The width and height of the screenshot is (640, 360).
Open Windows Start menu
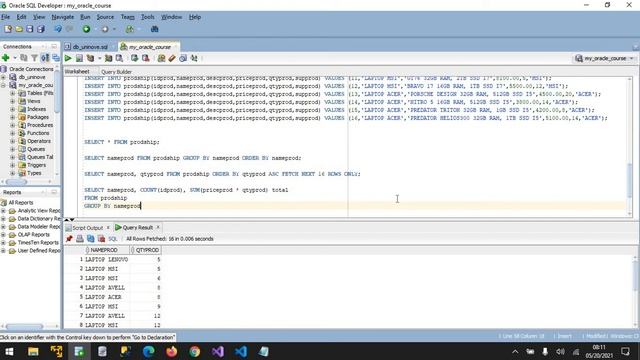point(9,351)
